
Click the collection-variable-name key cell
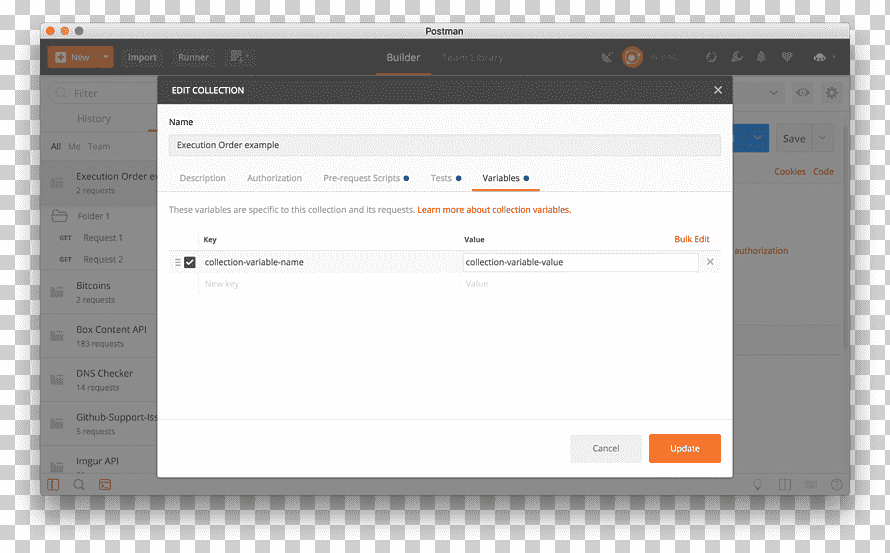pos(329,262)
